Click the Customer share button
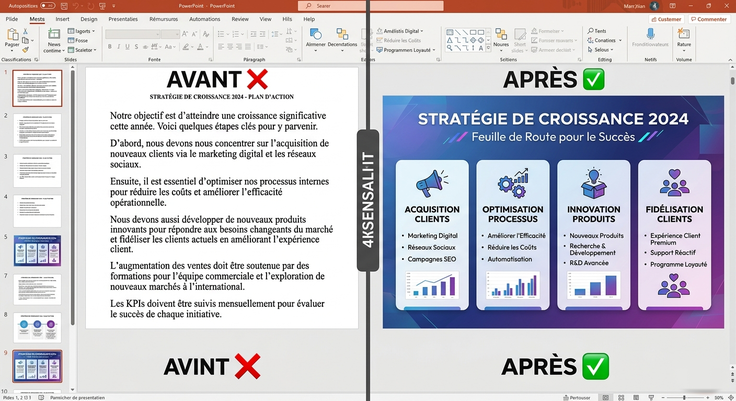Image resolution: width=736 pixels, height=401 pixels. point(667,19)
